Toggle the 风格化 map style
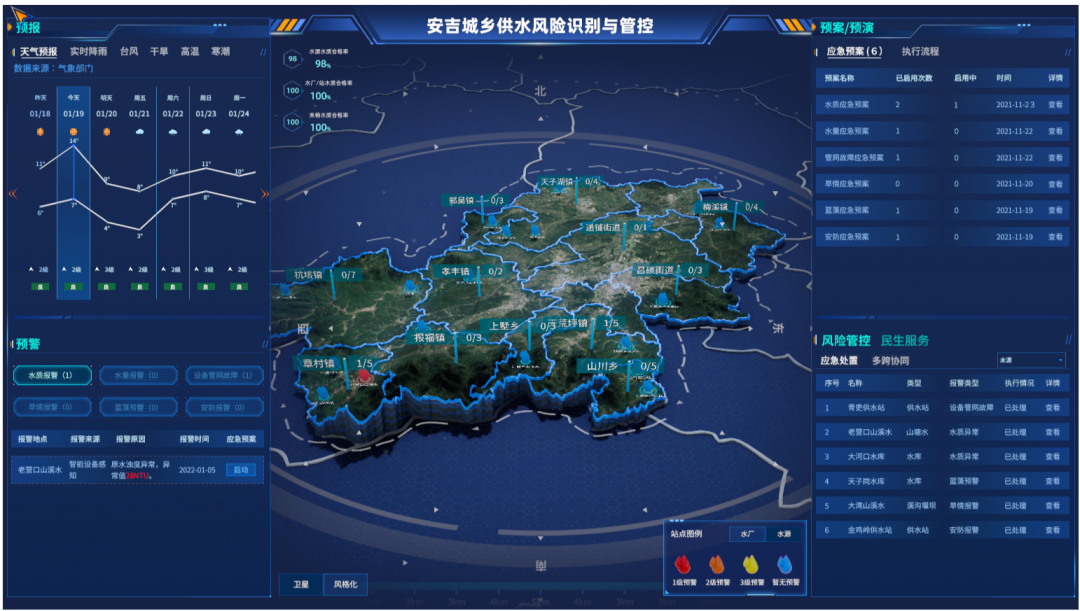 (346, 584)
